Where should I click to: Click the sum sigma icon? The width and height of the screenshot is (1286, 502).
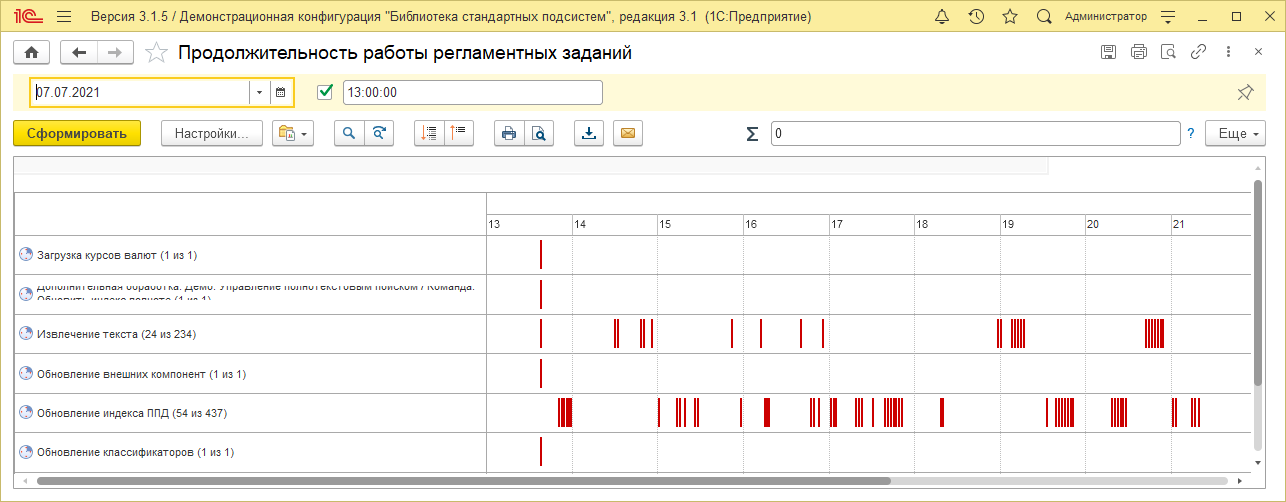click(x=752, y=133)
